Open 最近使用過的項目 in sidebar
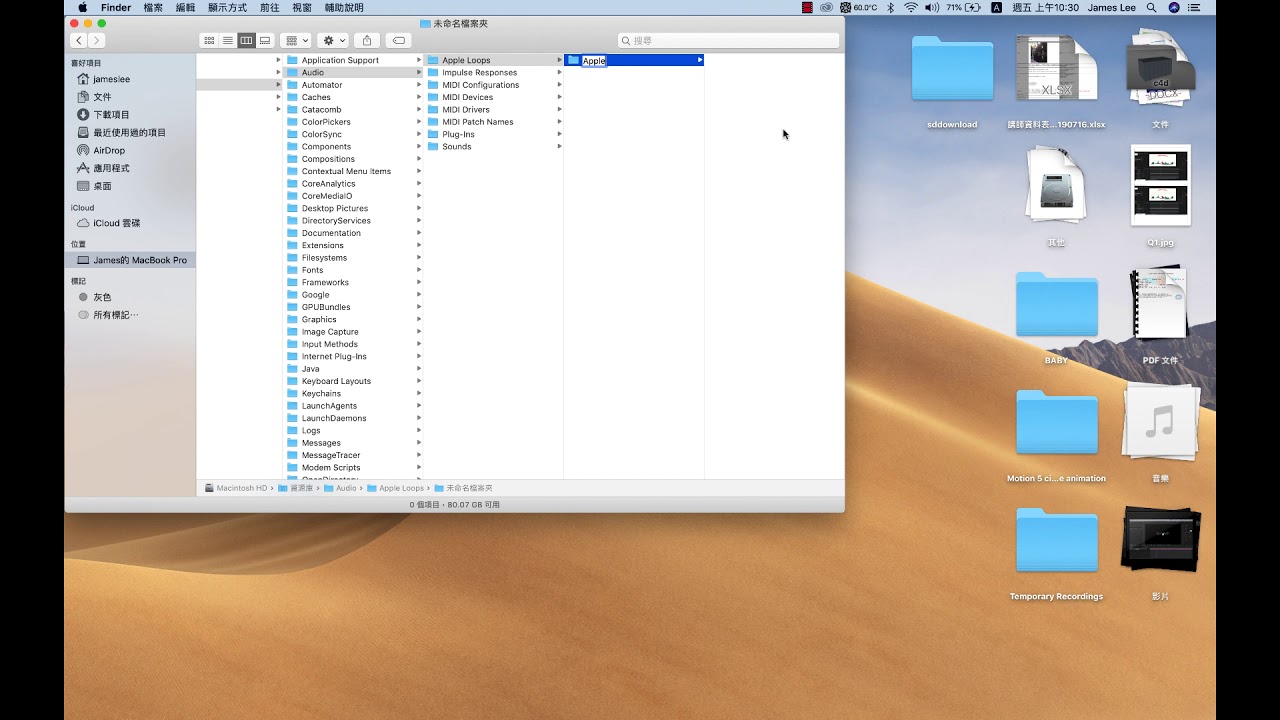Viewport: 1280px width, 720px height. [x=130, y=132]
